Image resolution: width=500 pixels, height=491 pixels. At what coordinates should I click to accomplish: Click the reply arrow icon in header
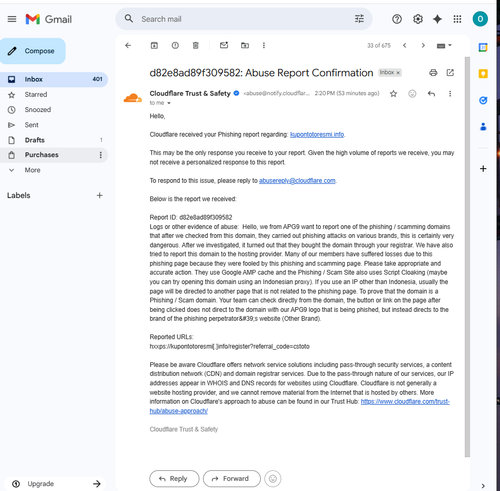coord(431,94)
